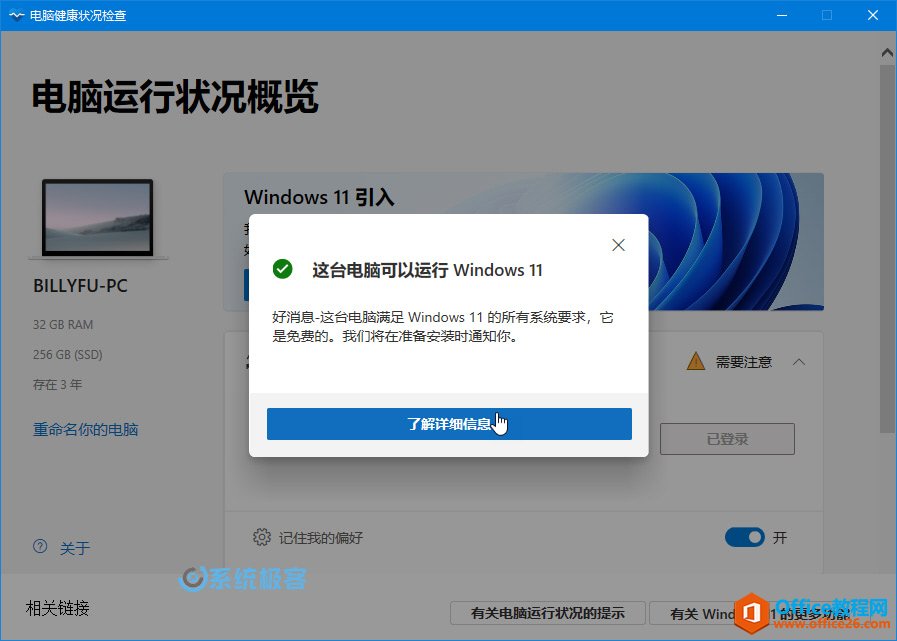Minimize the 电脑健康状况检查 window

[782, 15]
